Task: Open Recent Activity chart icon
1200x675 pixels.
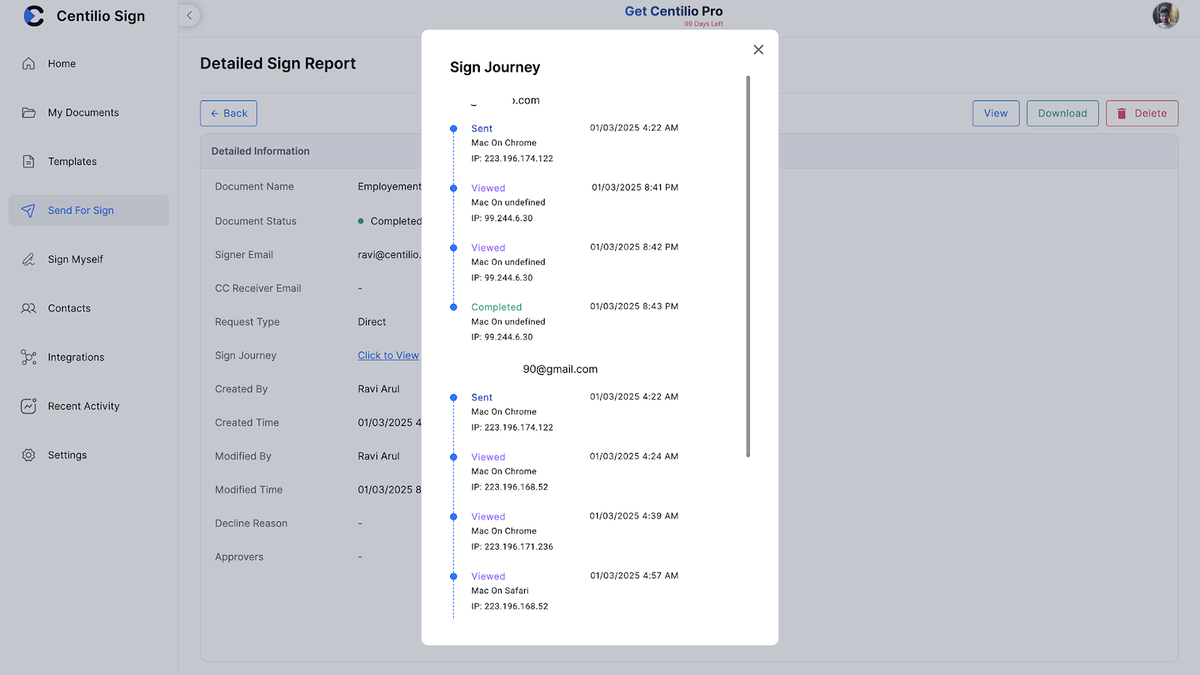Action: click(x=29, y=407)
